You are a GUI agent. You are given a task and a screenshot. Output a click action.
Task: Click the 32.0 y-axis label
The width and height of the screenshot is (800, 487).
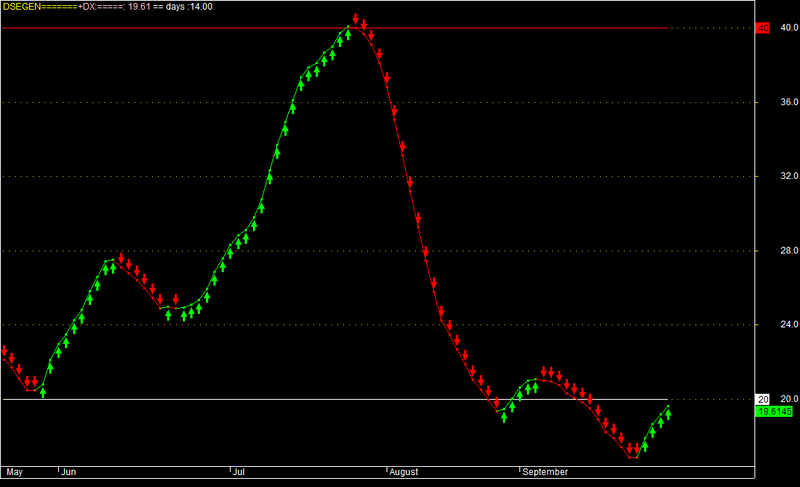(789, 176)
